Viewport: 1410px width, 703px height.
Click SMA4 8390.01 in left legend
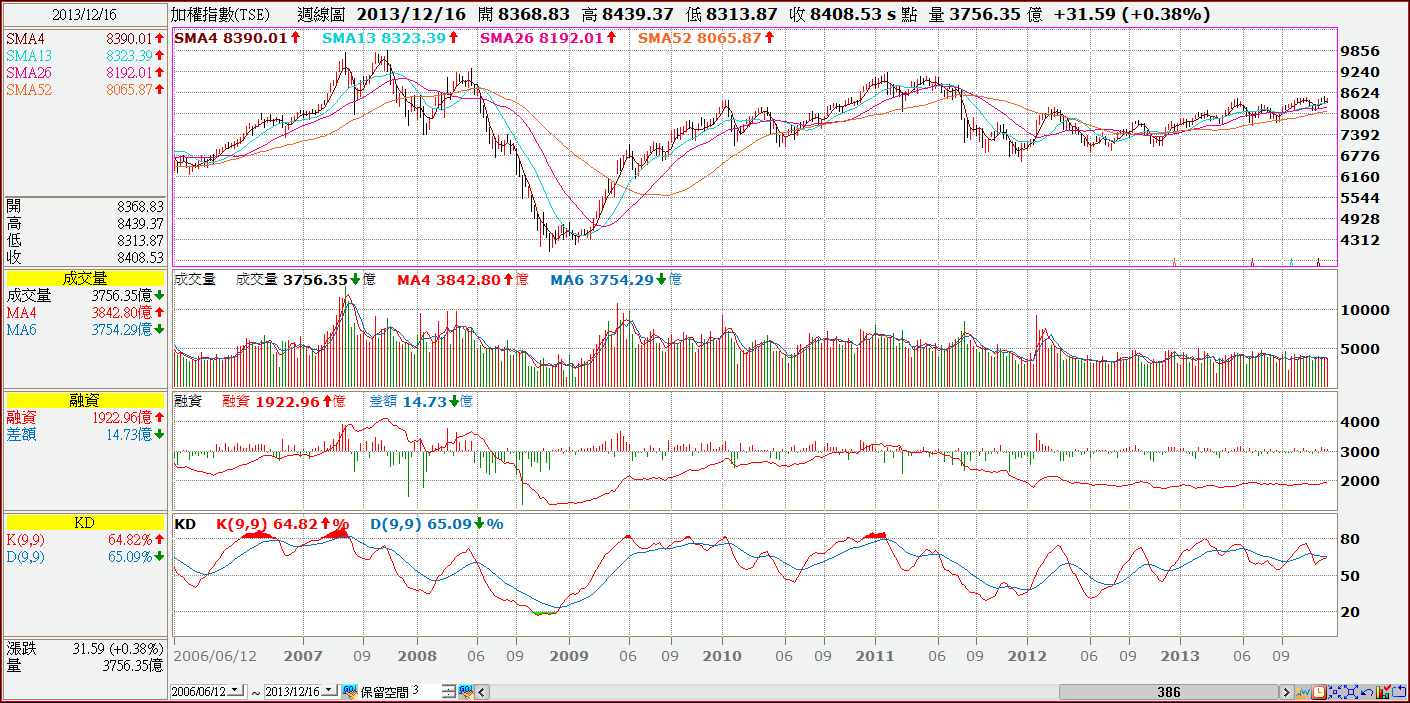click(x=84, y=37)
